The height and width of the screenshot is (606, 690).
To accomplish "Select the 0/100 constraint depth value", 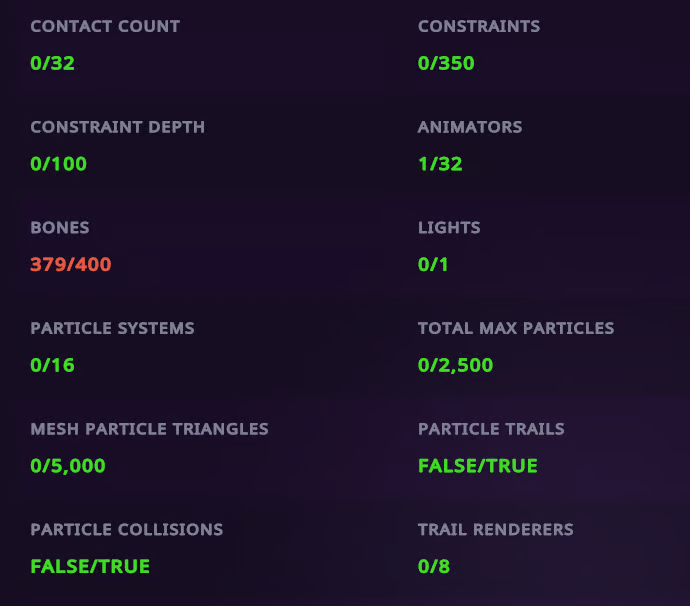I will (x=59, y=164).
